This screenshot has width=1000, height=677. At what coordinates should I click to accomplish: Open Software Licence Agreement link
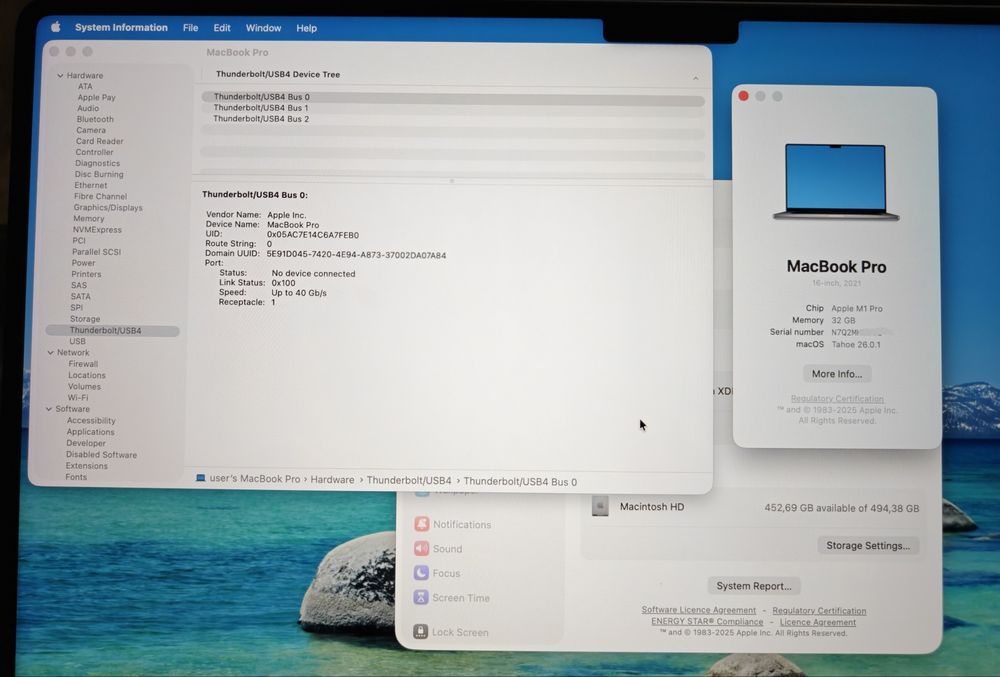pos(698,611)
